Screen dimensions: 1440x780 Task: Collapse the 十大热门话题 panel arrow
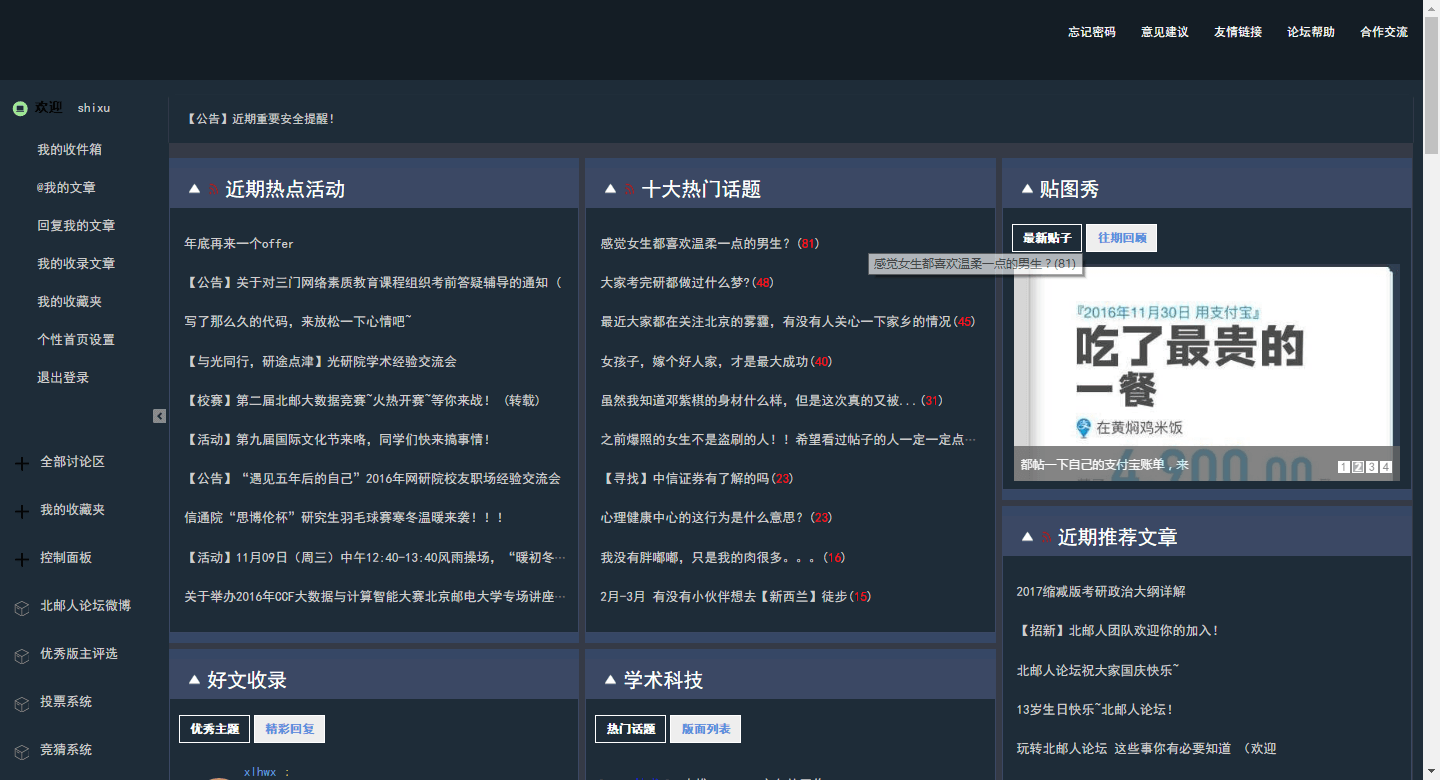[609, 187]
